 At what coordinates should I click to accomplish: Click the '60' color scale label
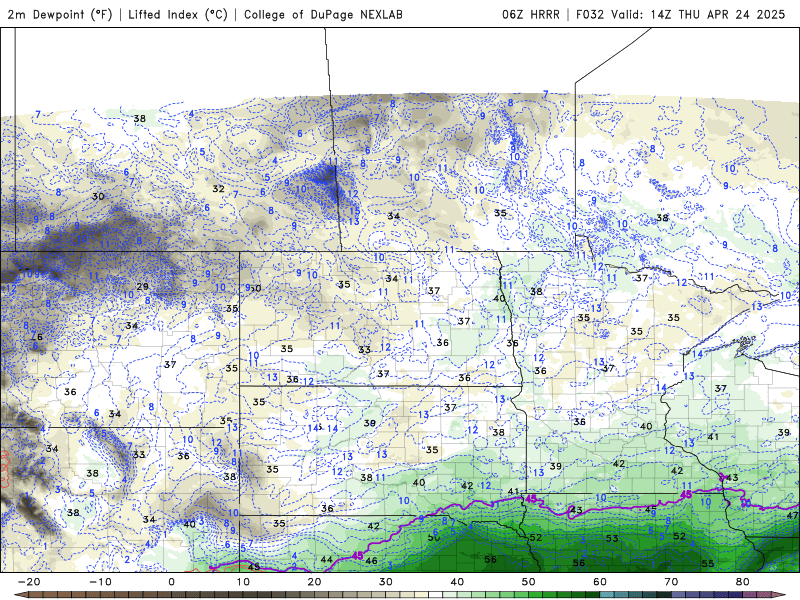click(600, 582)
